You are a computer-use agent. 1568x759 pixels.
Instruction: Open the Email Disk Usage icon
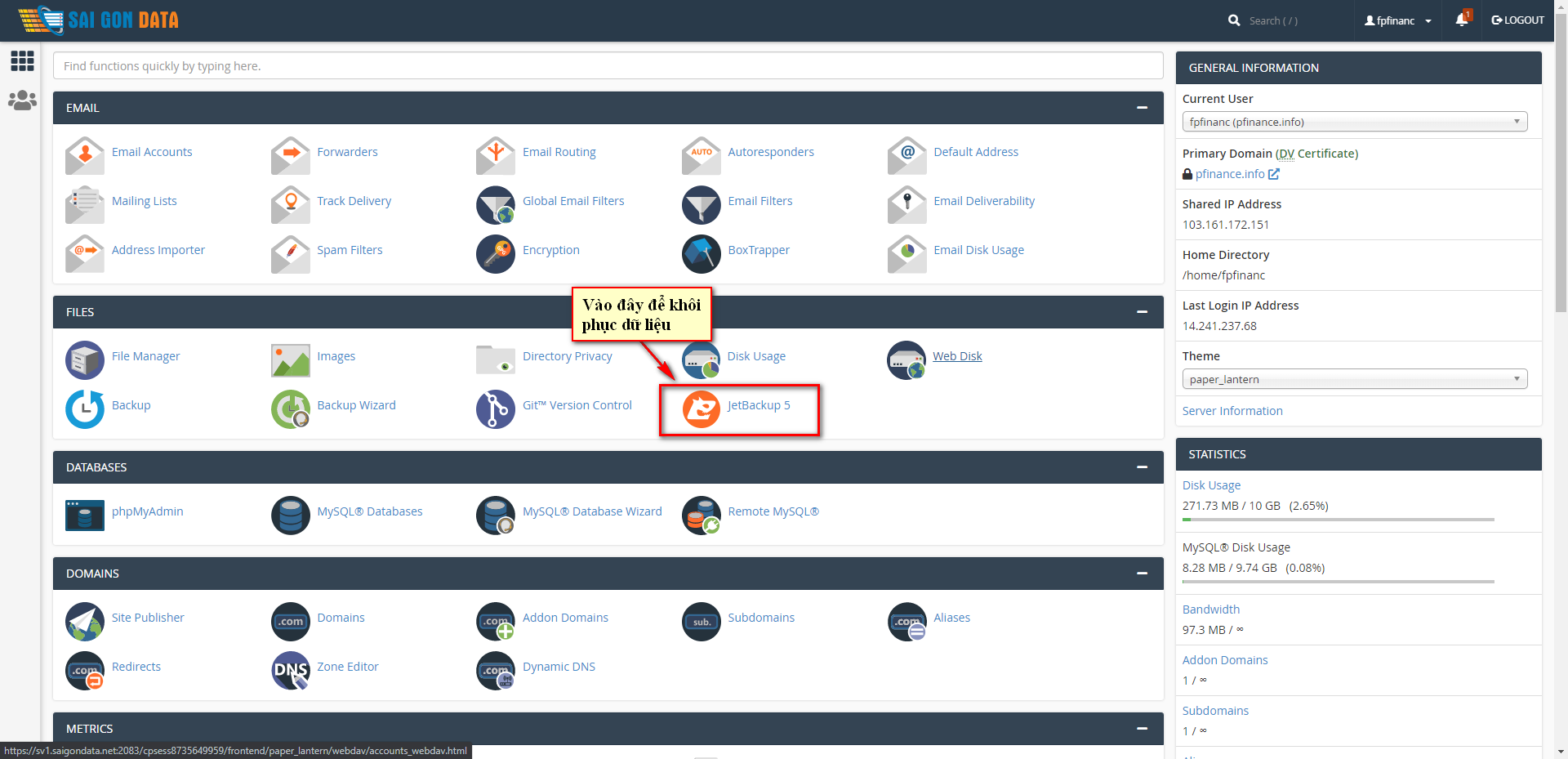(x=907, y=253)
